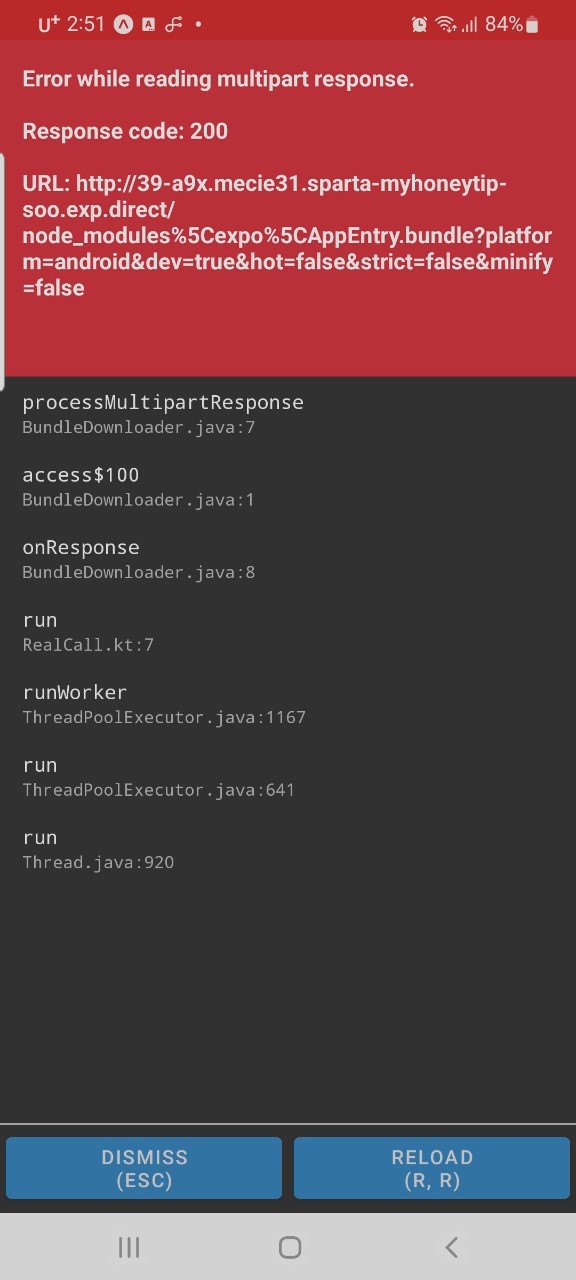Tap the bundle URL in error header
The width and height of the screenshot is (576, 1280).
coord(288,236)
